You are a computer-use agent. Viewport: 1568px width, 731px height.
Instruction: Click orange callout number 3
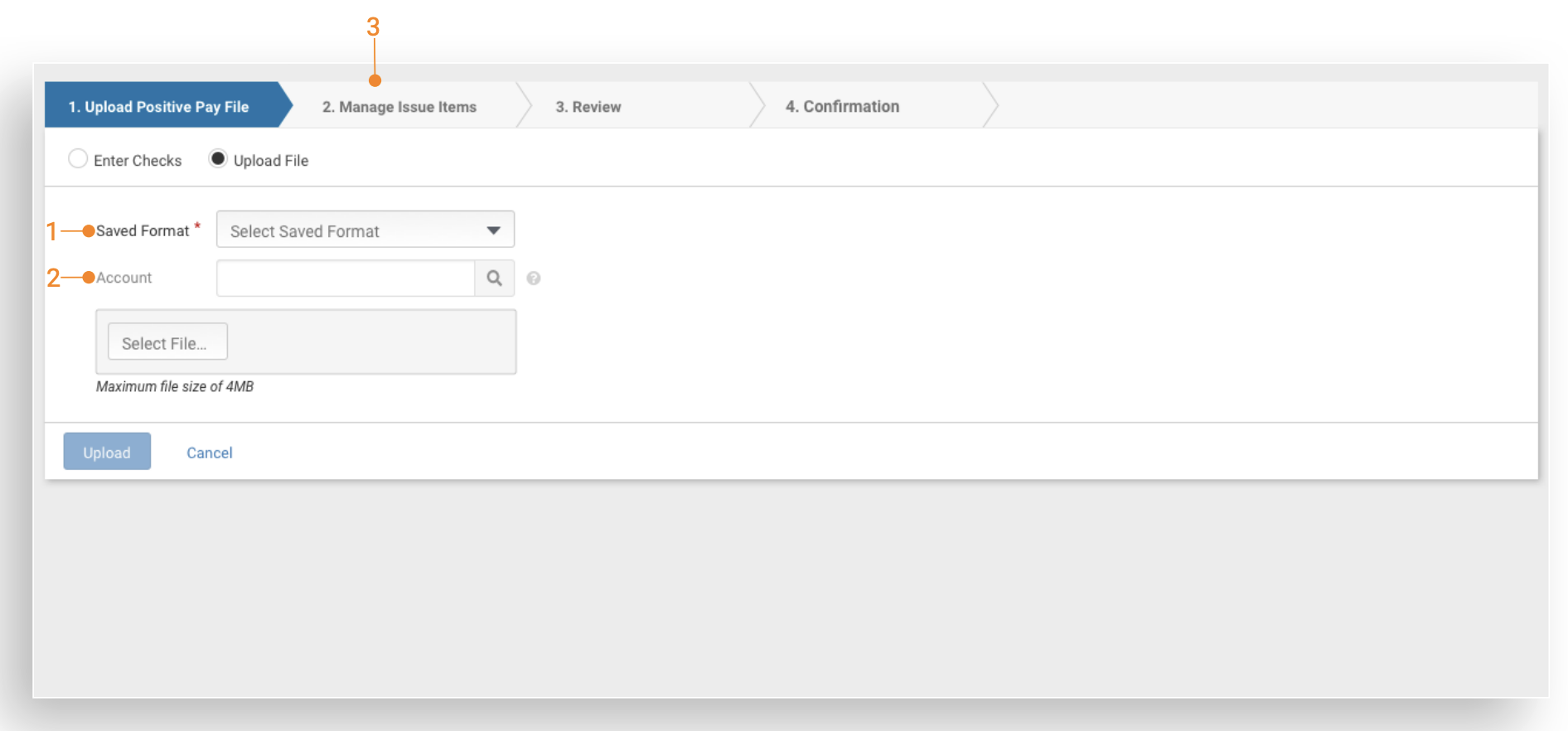point(373,27)
